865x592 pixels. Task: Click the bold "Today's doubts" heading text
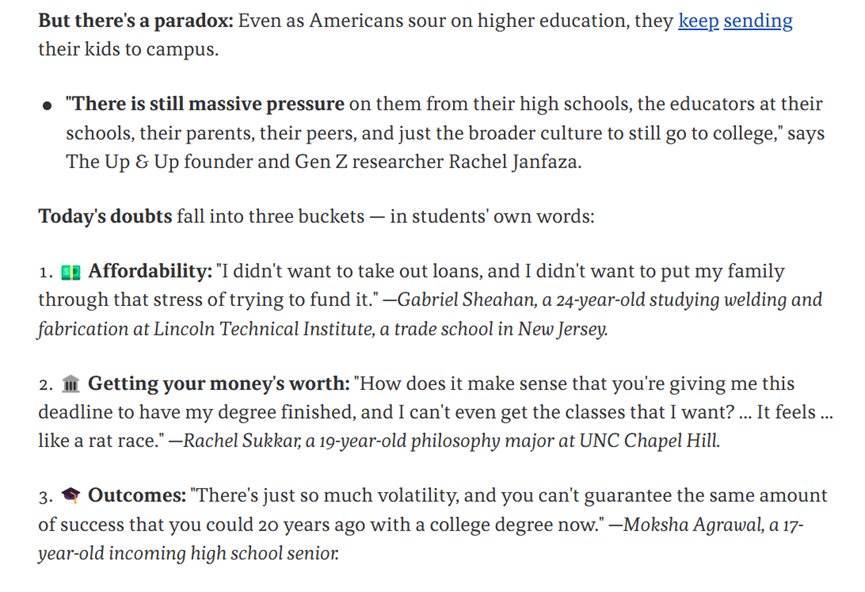[x=105, y=216]
